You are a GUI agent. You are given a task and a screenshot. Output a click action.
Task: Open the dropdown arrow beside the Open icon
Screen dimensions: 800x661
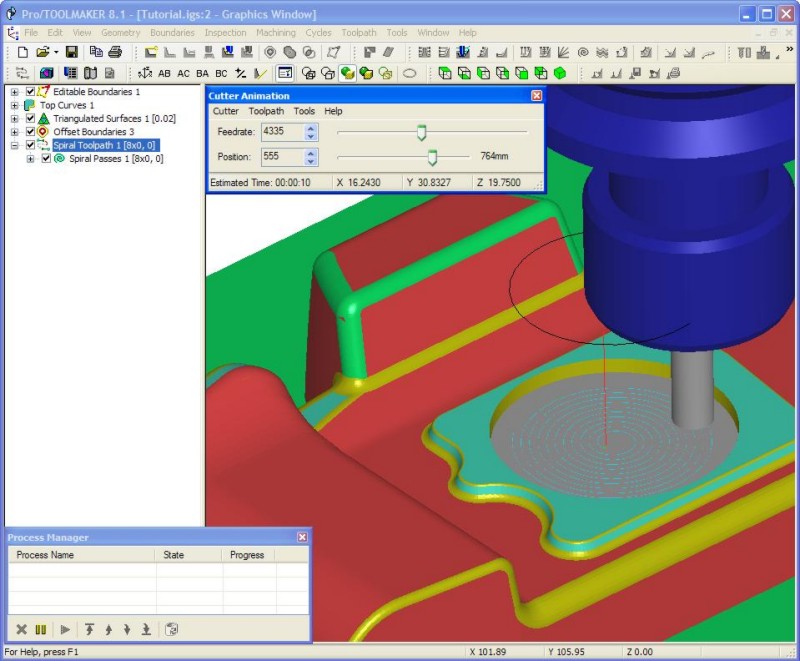(56, 52)
